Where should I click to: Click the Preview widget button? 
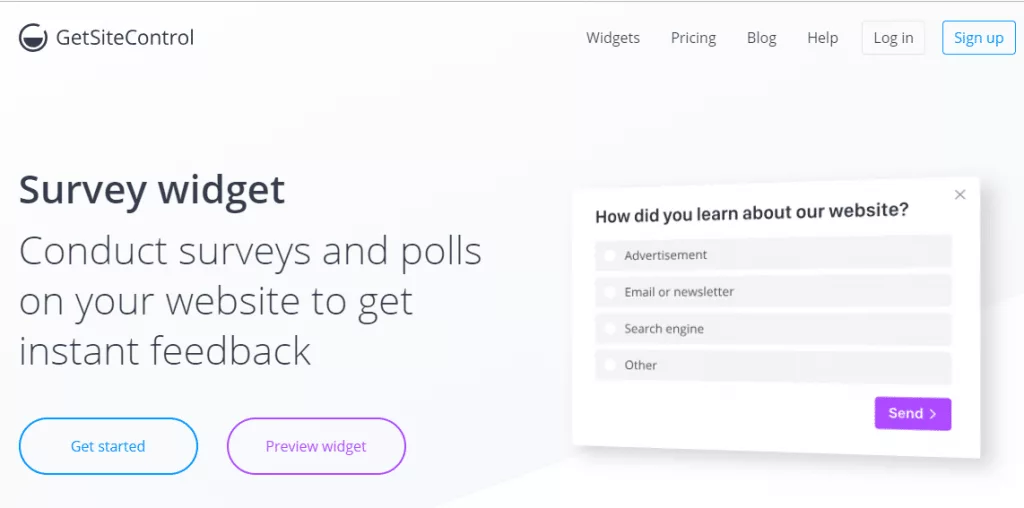click(x=316, y=446)
